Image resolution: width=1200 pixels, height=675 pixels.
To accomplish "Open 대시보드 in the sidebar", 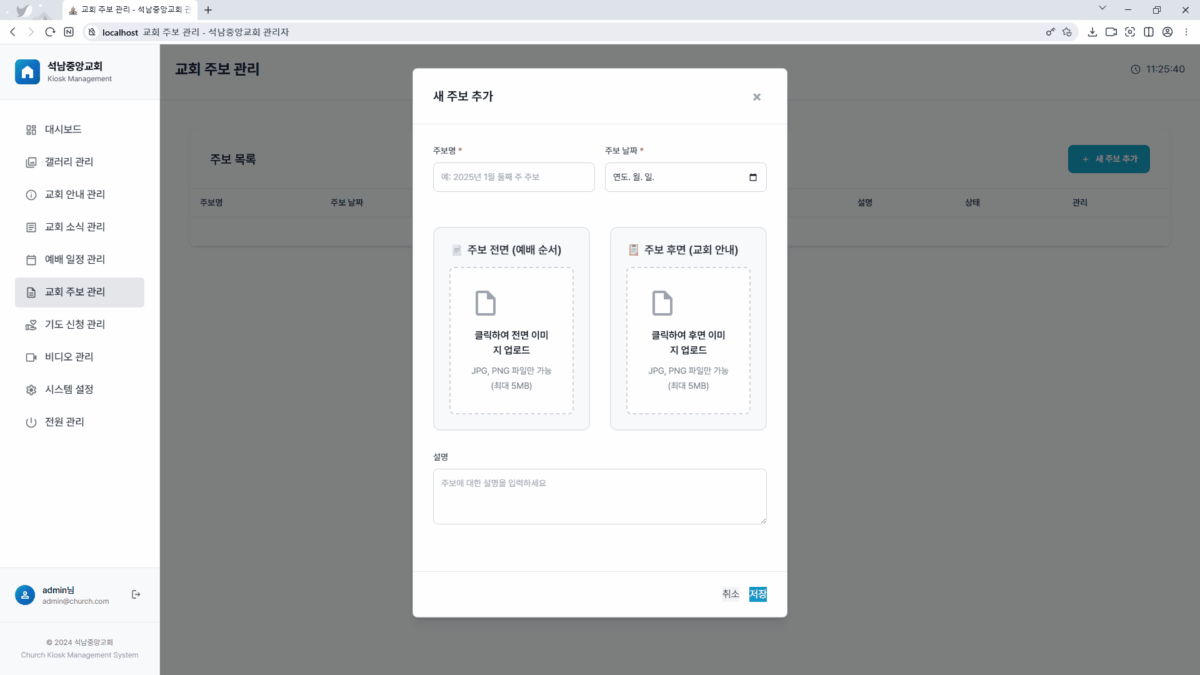I will 63,130.
